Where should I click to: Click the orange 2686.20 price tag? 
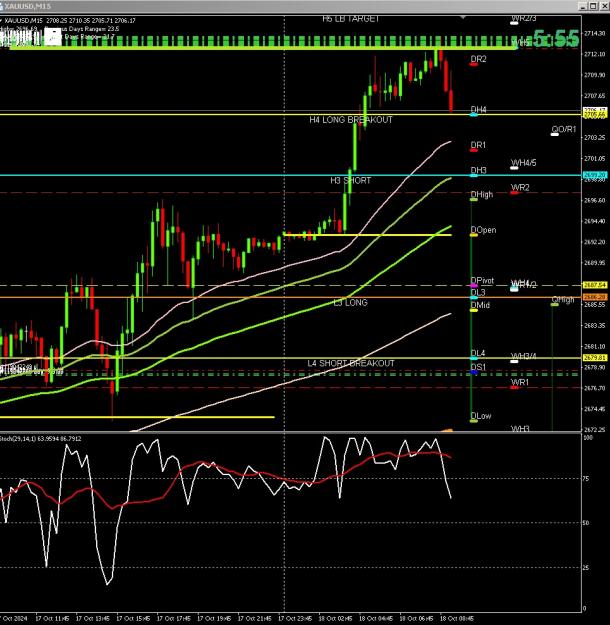[x=594, y=297]
